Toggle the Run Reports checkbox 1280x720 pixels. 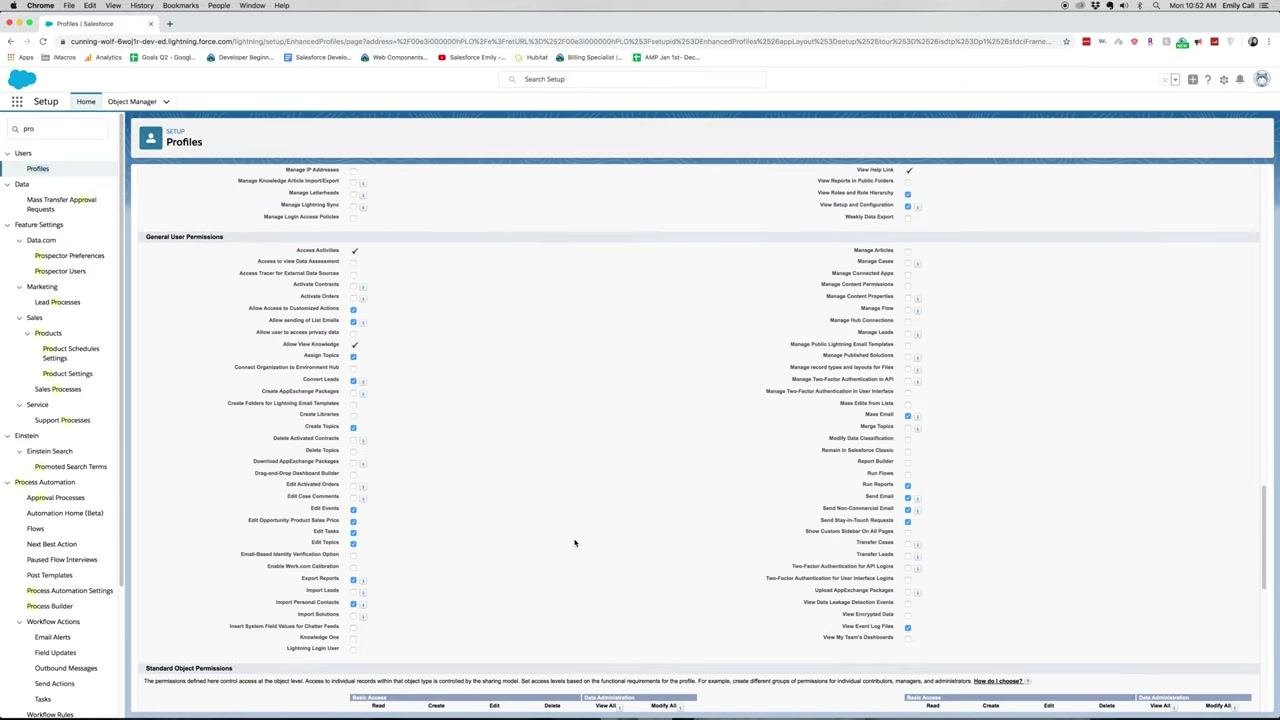point(908,486)
